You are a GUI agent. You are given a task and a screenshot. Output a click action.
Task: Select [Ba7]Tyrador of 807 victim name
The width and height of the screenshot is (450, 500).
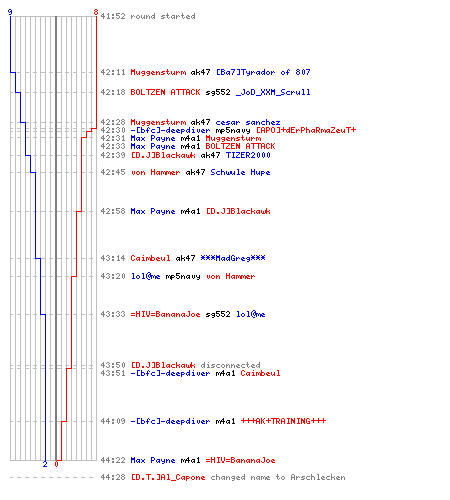click(263, 72)
